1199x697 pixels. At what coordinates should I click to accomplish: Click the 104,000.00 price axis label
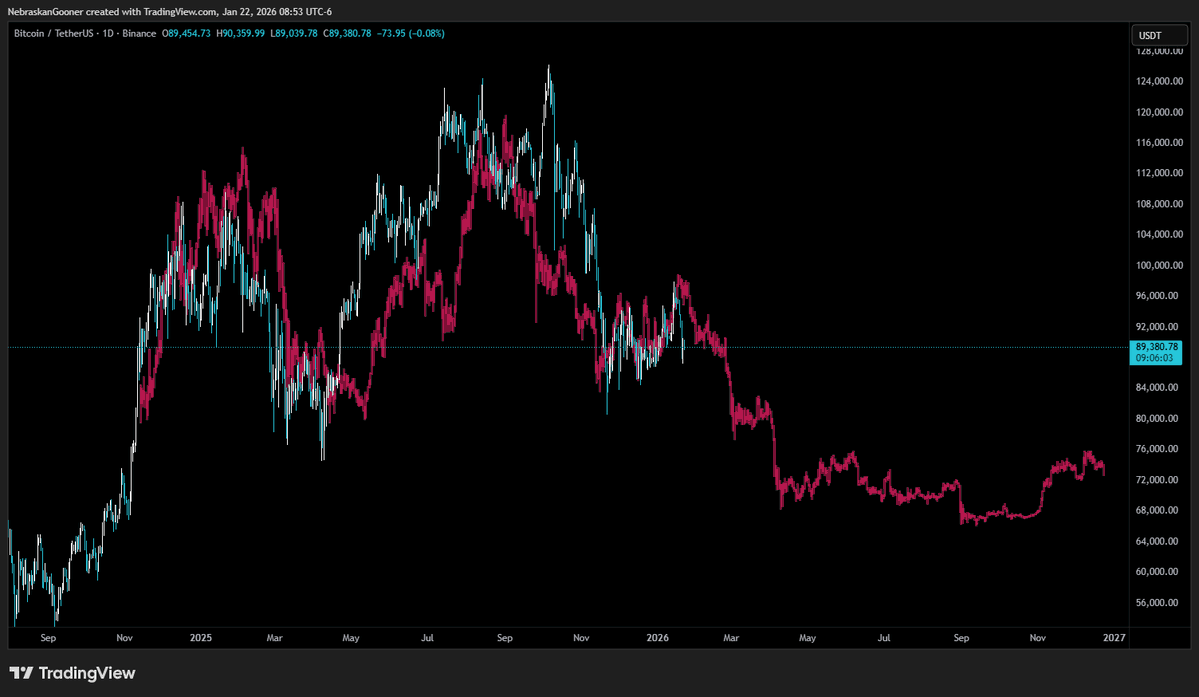pos(1159,235)
